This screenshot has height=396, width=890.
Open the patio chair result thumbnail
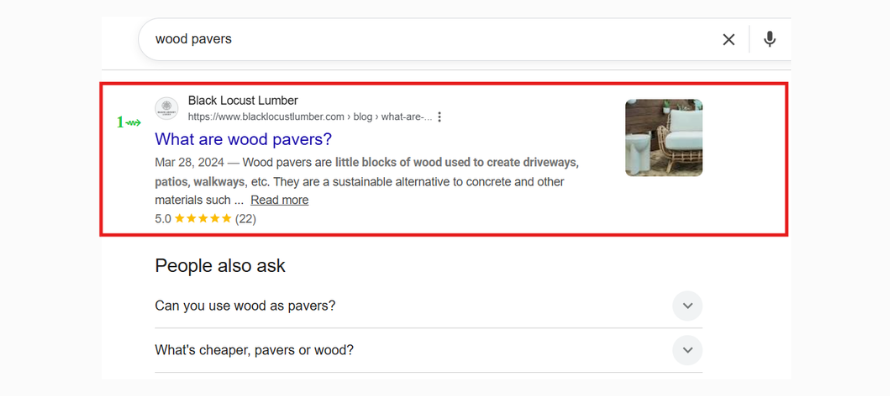tap(664, 138)
